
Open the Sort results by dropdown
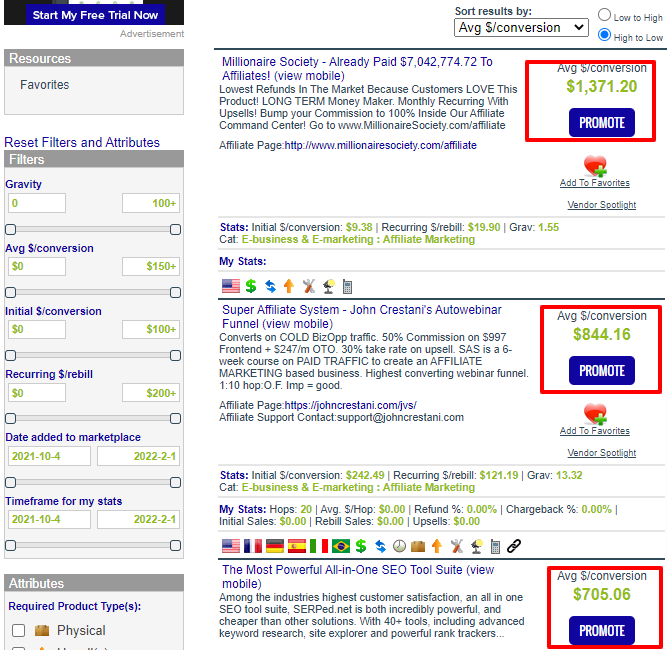tap(521, 28)
